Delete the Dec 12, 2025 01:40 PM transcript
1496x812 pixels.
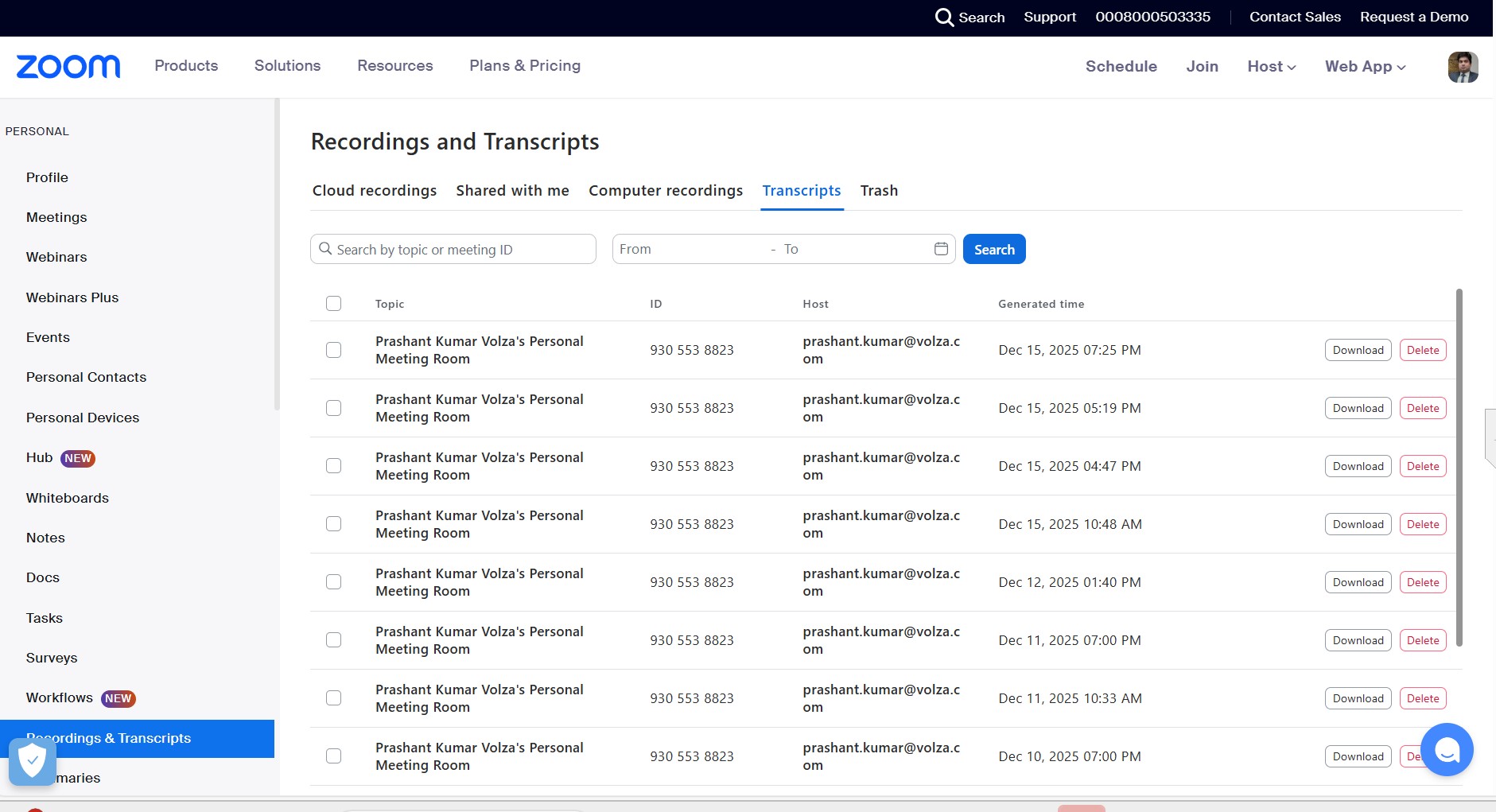1423,582
